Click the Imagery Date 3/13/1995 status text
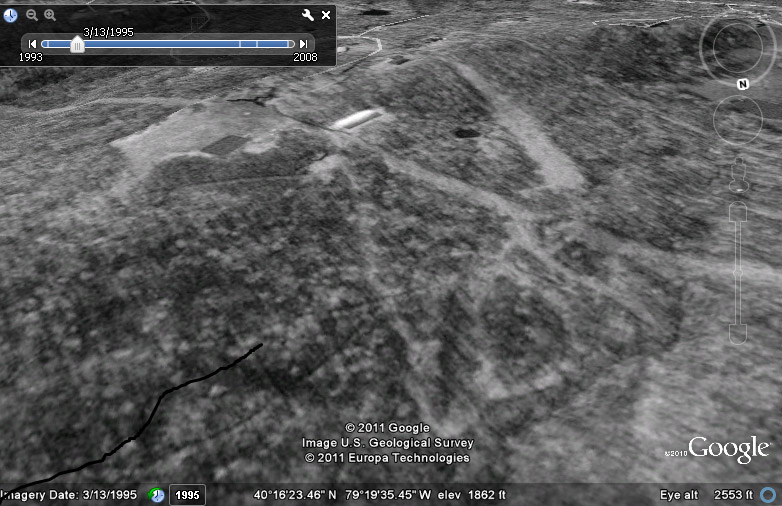The height and width of the screenshot is (506, 782). (x=69, y=495)
